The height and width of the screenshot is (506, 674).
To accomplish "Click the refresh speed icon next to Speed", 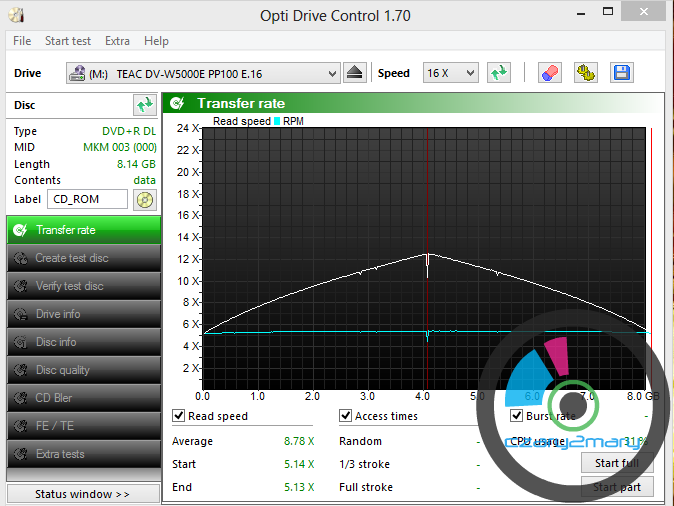I will [x=499, y=73].
